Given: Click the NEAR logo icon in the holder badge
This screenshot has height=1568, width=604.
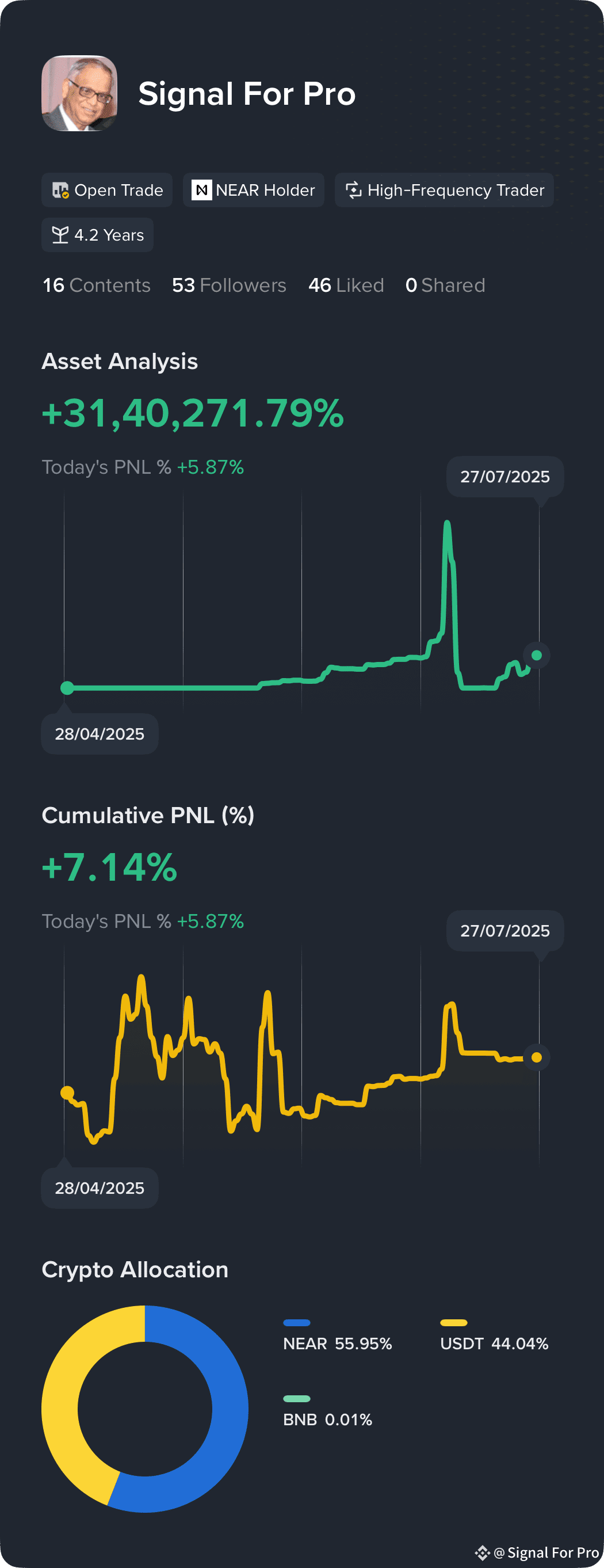Looking at the screenshot, I should tap(201, 191).
